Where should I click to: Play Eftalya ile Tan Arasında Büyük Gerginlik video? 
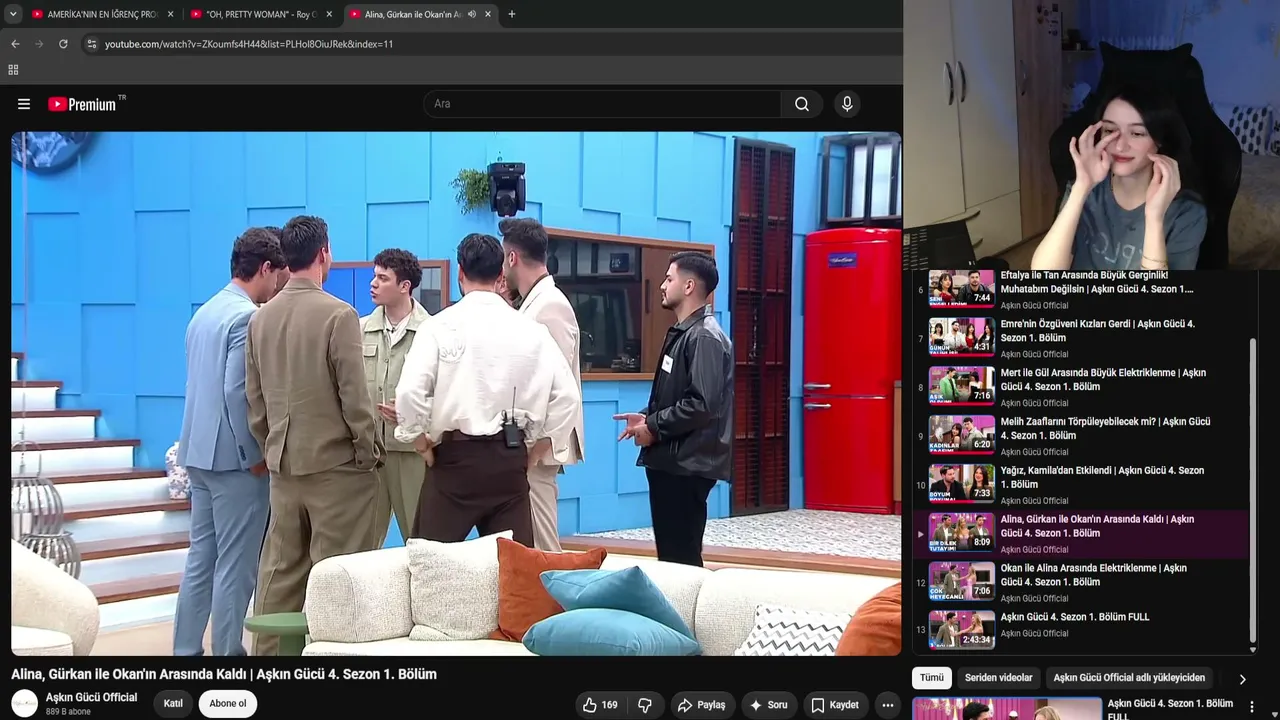[1097, 282]
